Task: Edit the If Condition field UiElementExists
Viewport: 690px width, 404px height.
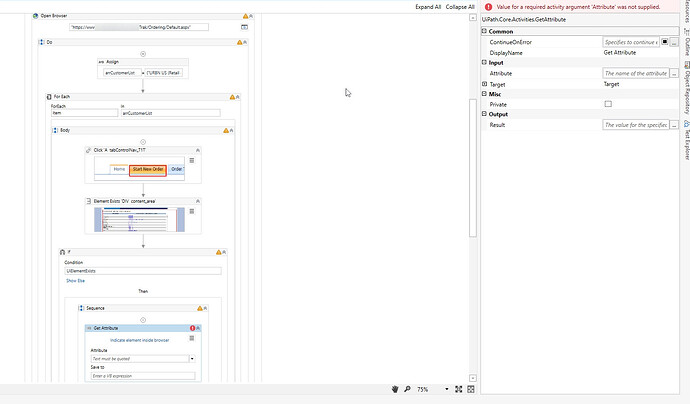Action: click(x=143, y=271)
